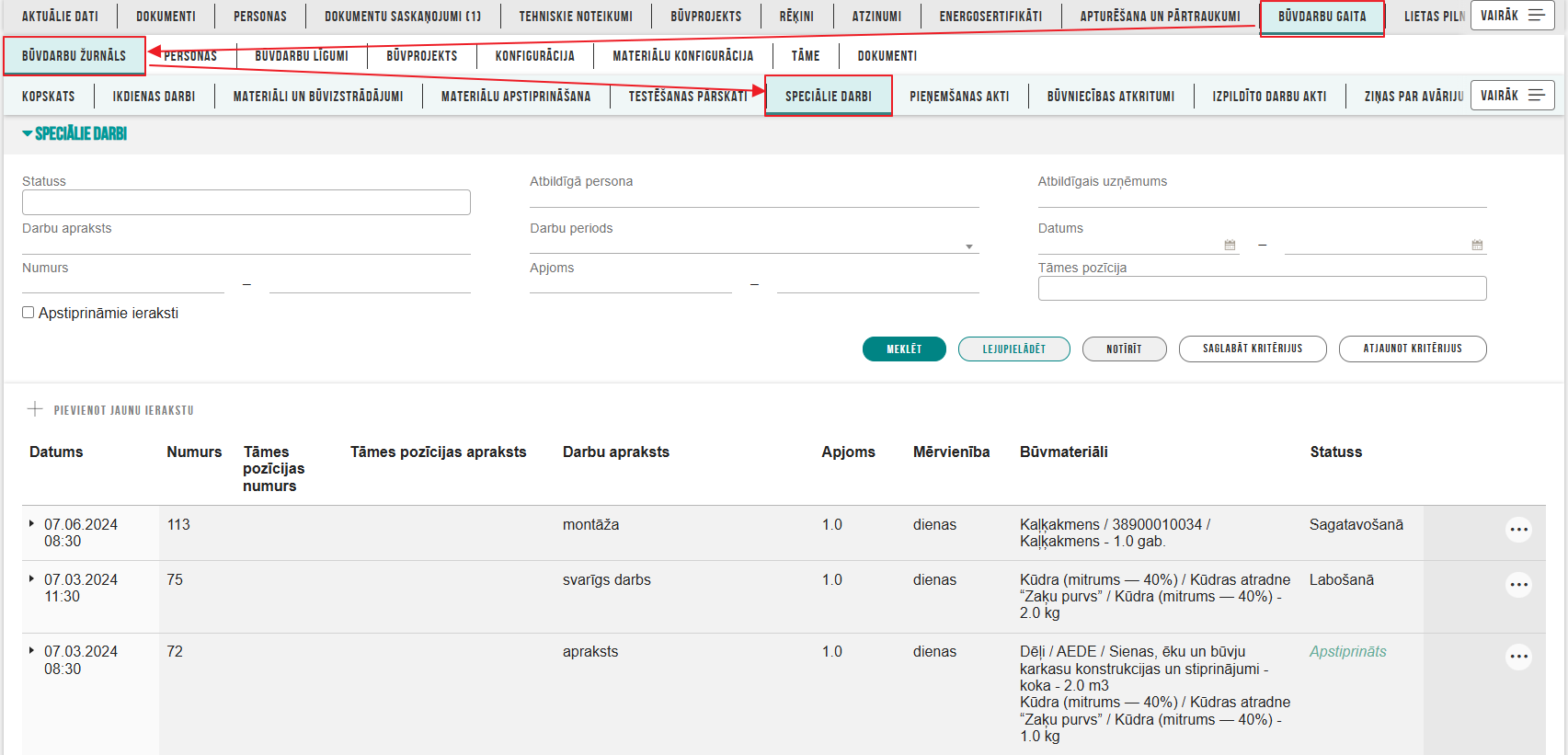Viewport: 1568px width, 755px height.
Task: Expand the row dated 07.03.2024 08:30
Action: [x=31, y=650]
